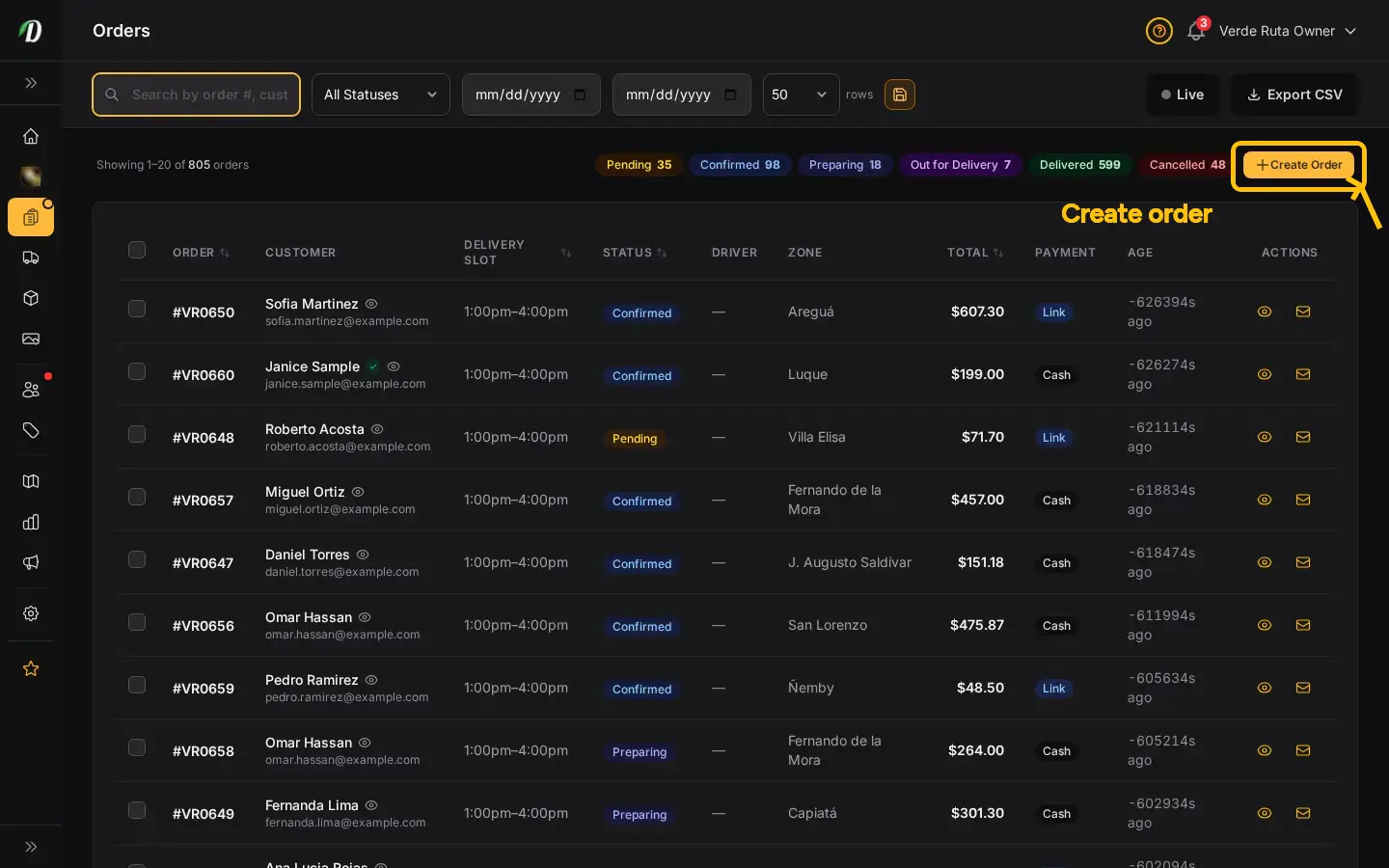Toggle the select-all orders checkbox

(x=137, y=250)
